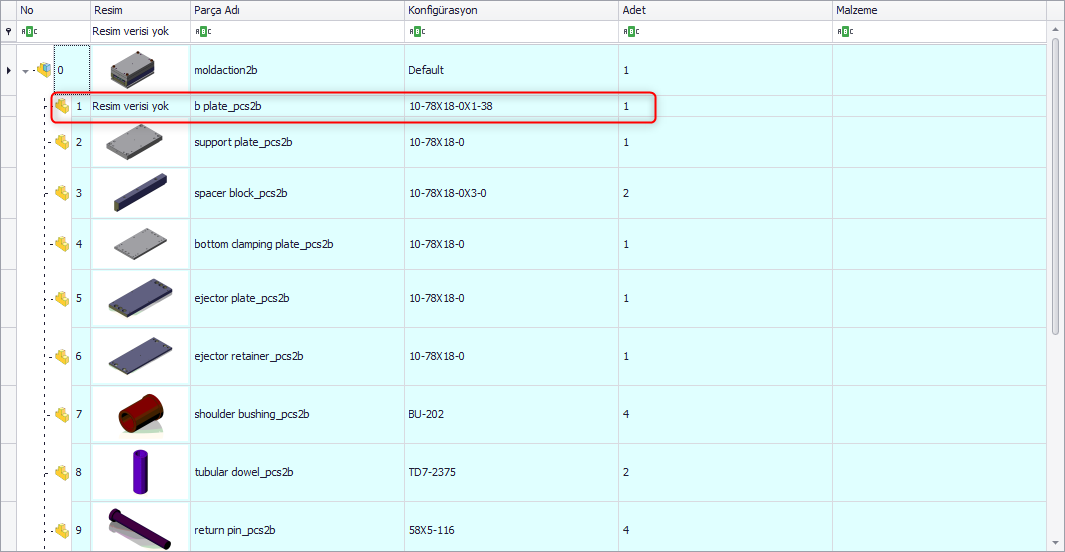Click the part icon of row 1
The image size is (1065, 552).
tap(62, 106)
